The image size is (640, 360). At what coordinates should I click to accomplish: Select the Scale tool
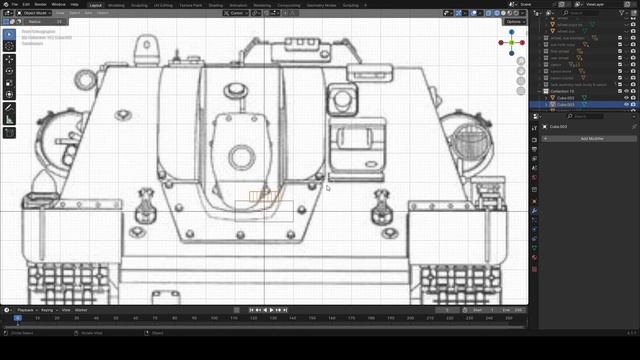click(x=9, y=83)
